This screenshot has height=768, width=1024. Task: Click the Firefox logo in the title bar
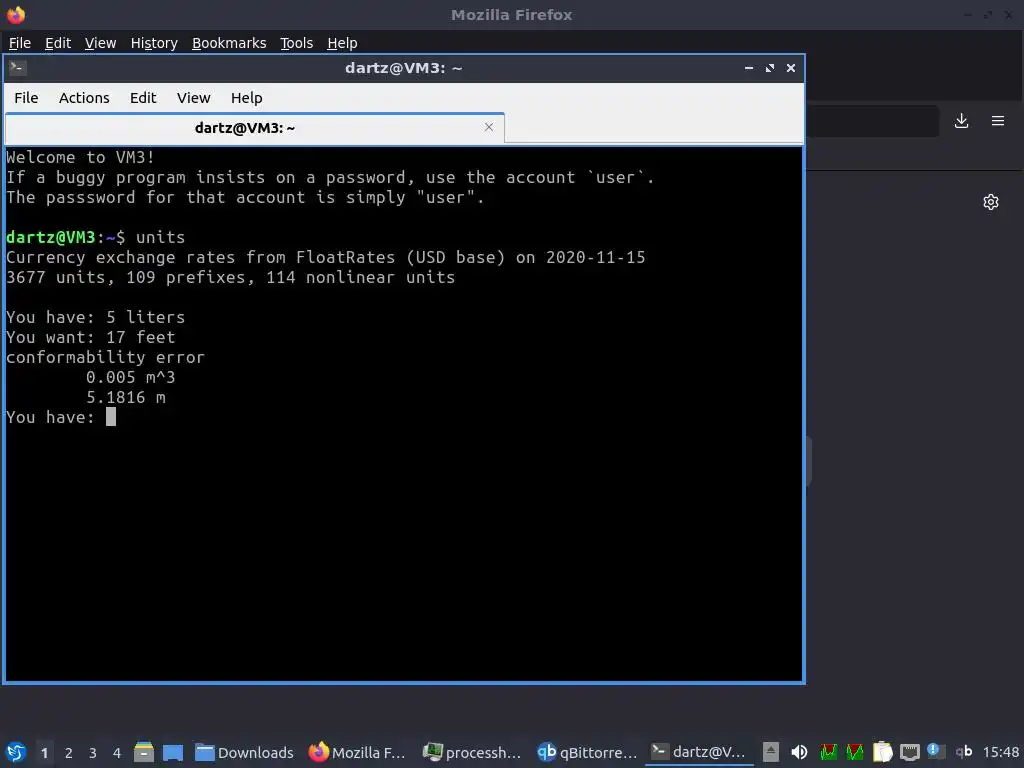[x=16, y=14]
